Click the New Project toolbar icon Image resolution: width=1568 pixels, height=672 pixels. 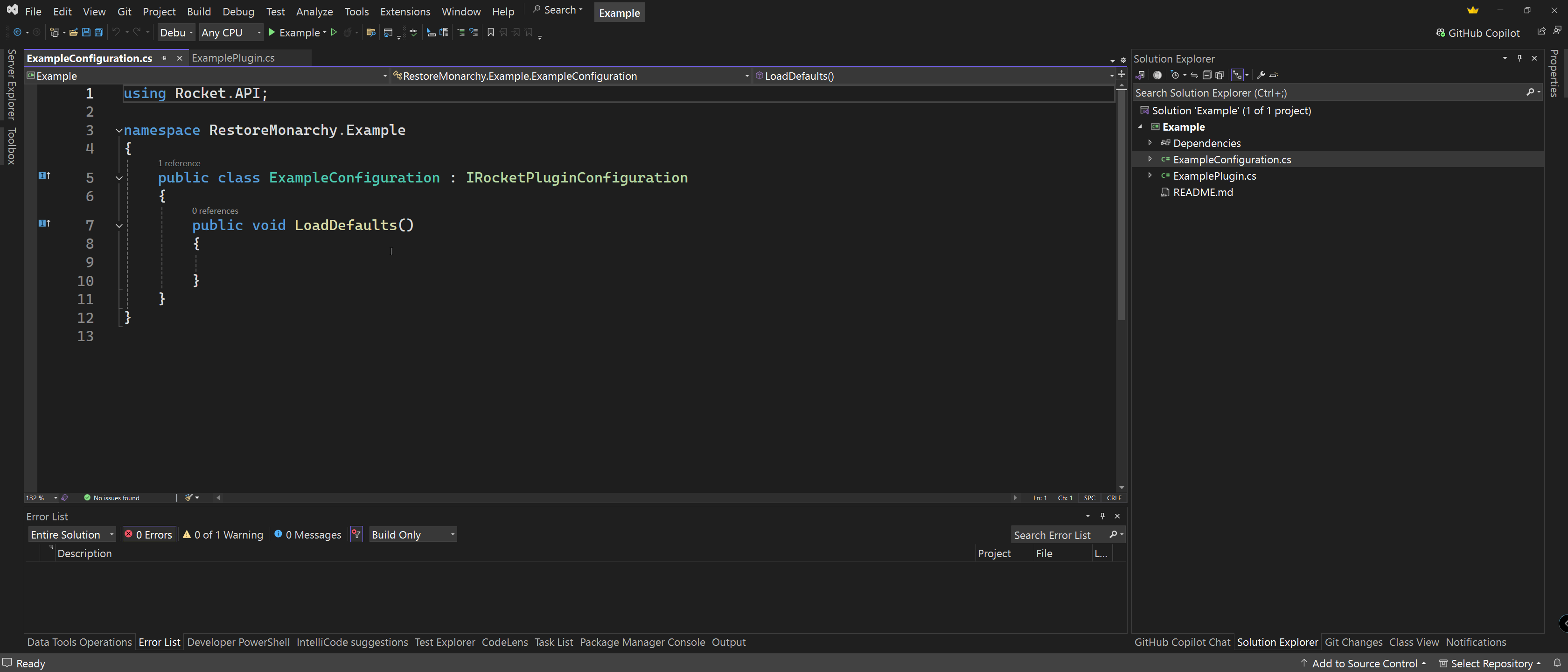pos(55,32)
